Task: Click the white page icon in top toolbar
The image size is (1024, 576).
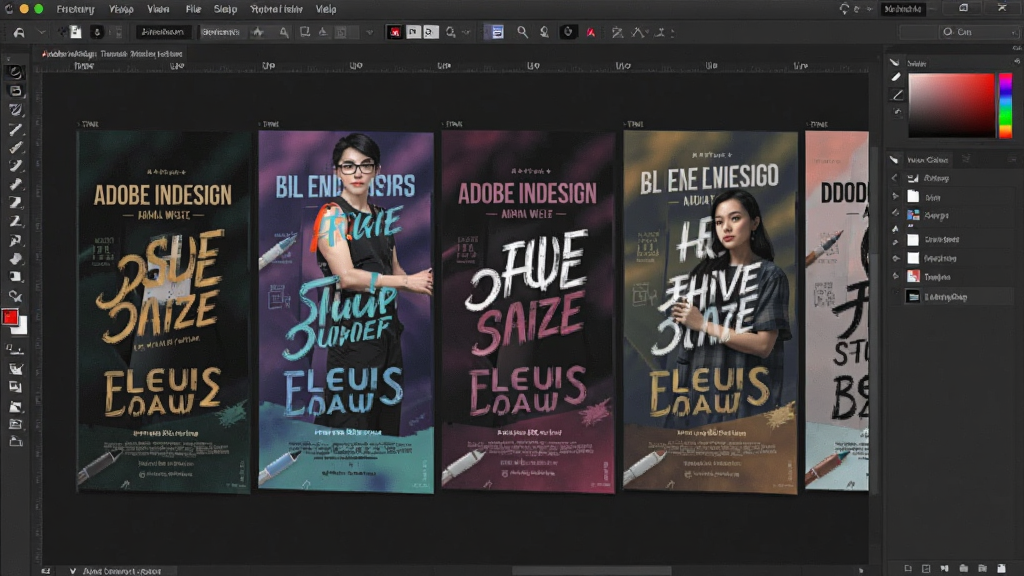Action: tap(76, 31)
